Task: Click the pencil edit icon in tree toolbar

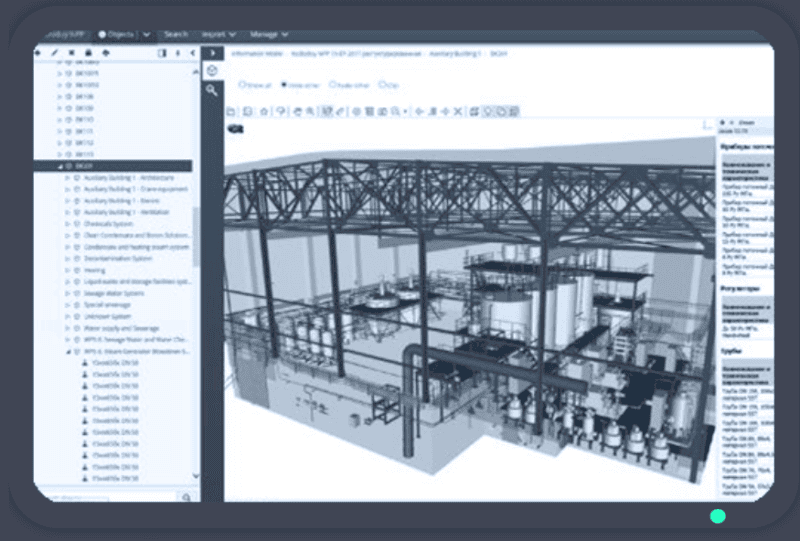Action: (x=55, y=53)
